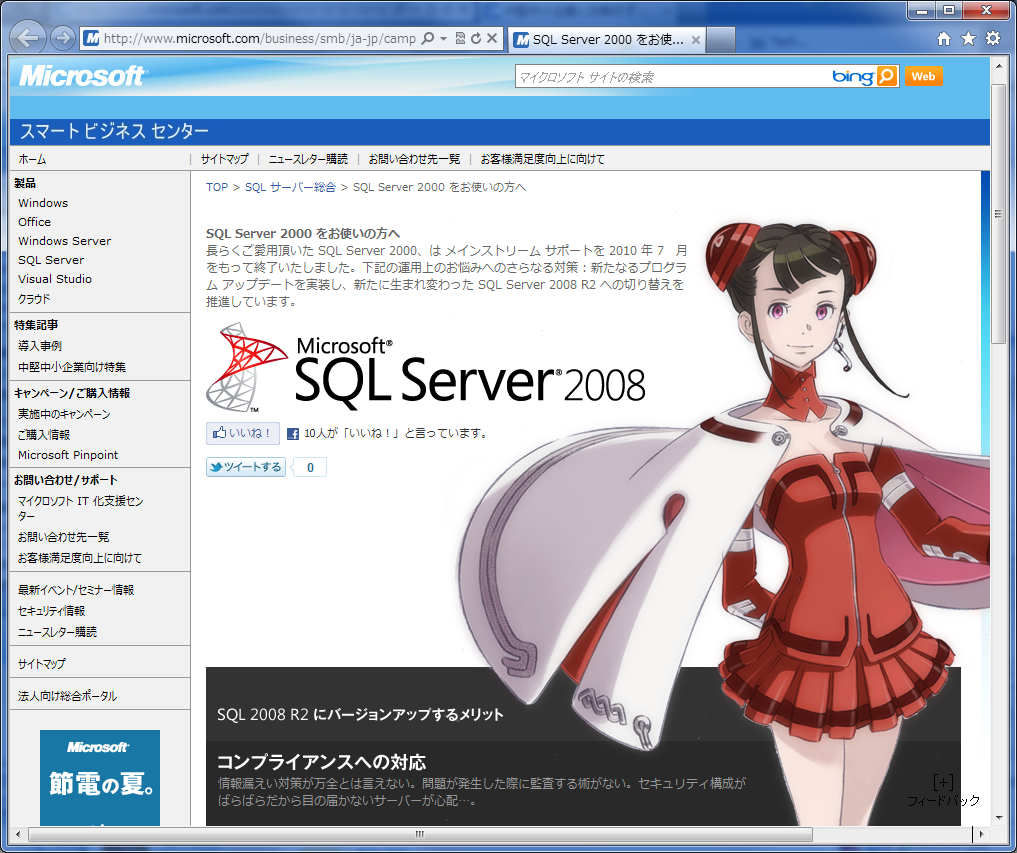1017x853 pixels.
Task: Click the Microsoft logo in the header
Action: [x=83, y=76]
